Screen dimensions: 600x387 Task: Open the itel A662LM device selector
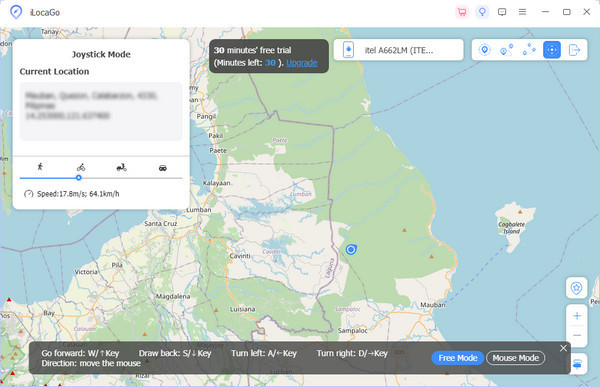click(x=398, y=50)
